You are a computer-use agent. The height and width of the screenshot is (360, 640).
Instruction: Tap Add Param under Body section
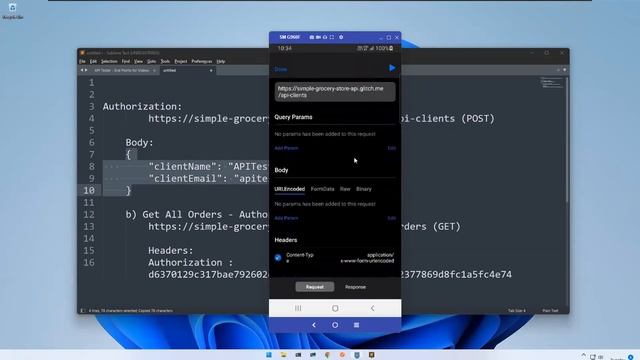tap(286, 218)
